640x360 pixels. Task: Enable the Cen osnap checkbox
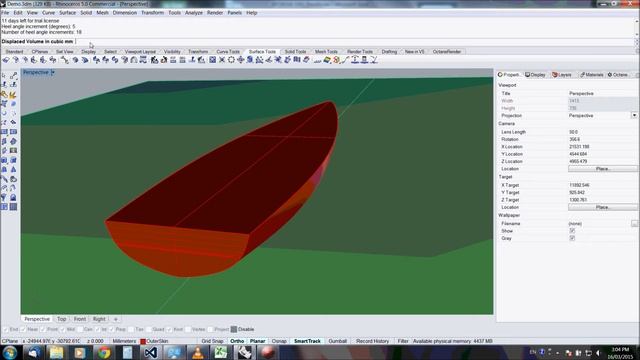[x=79, y=329]
